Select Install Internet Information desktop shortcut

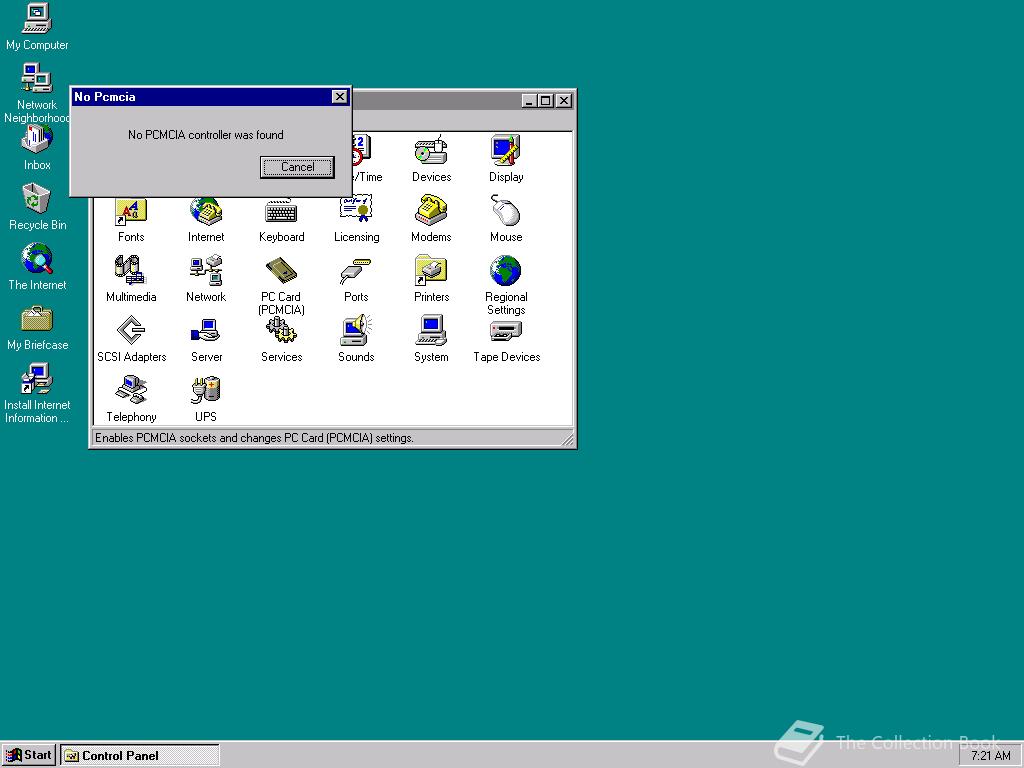tap(37, 394)
